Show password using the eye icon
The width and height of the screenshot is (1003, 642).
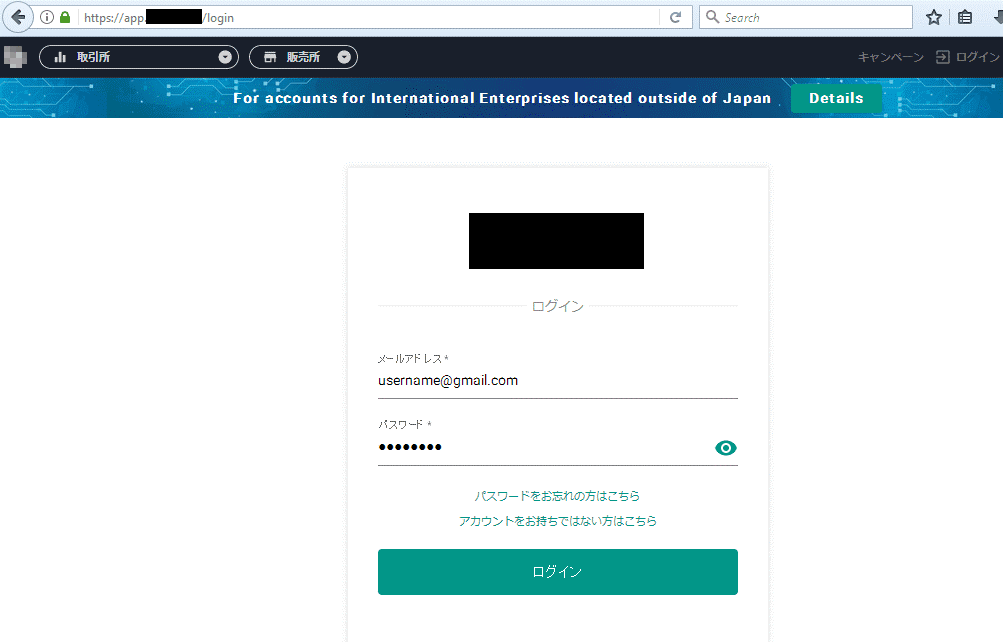(x=725, y=448)
